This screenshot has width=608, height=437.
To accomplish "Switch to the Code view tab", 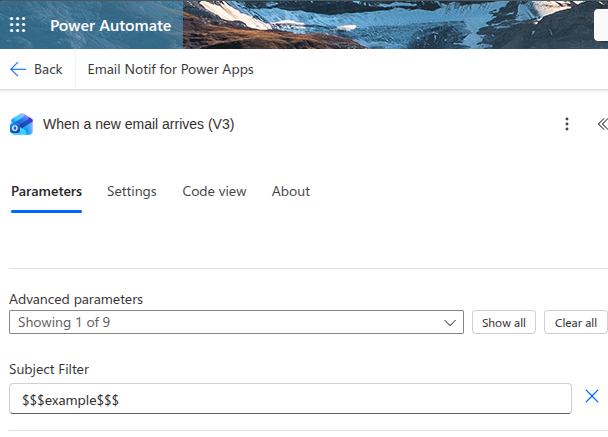I will 214,191.
